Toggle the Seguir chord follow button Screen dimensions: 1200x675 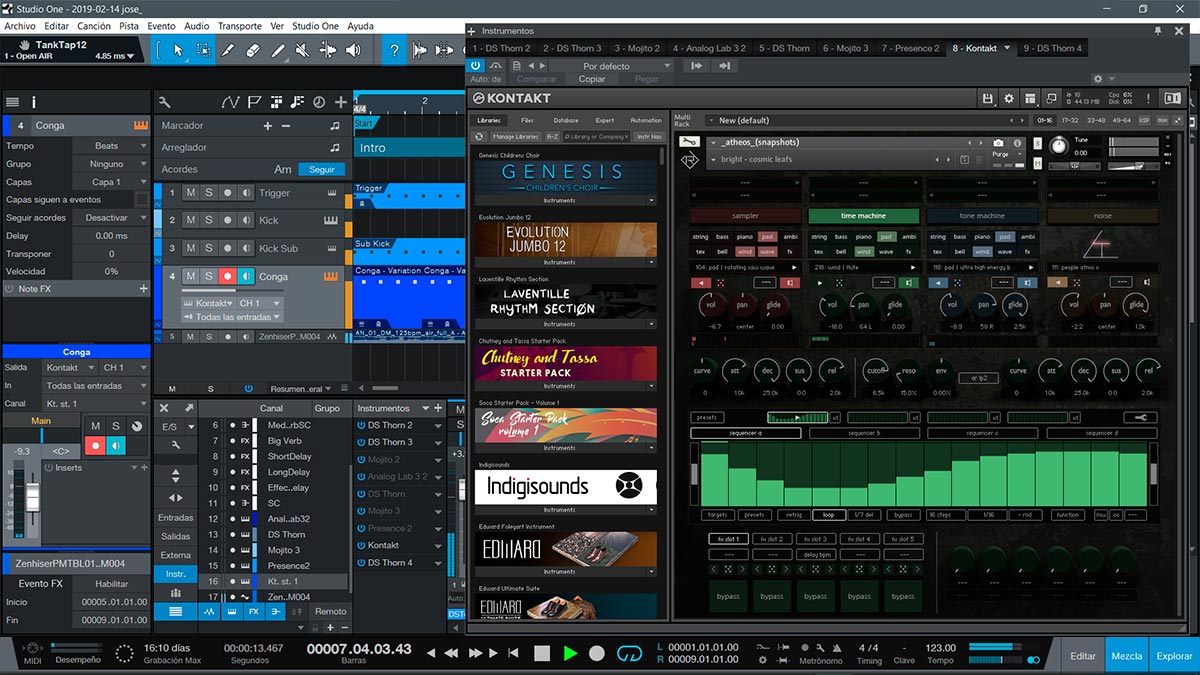tap(322, 170)
